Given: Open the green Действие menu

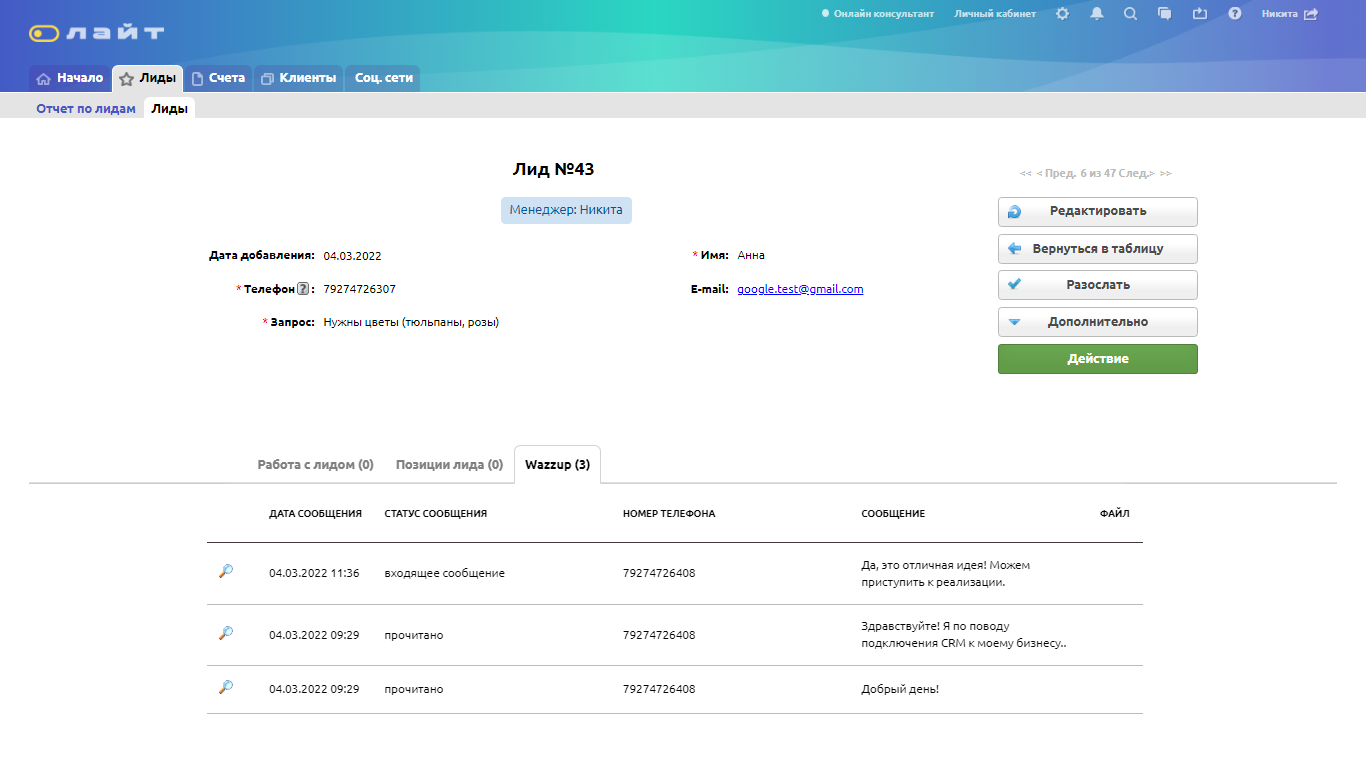Looking at the screenshot, I should coord(1097,359).
